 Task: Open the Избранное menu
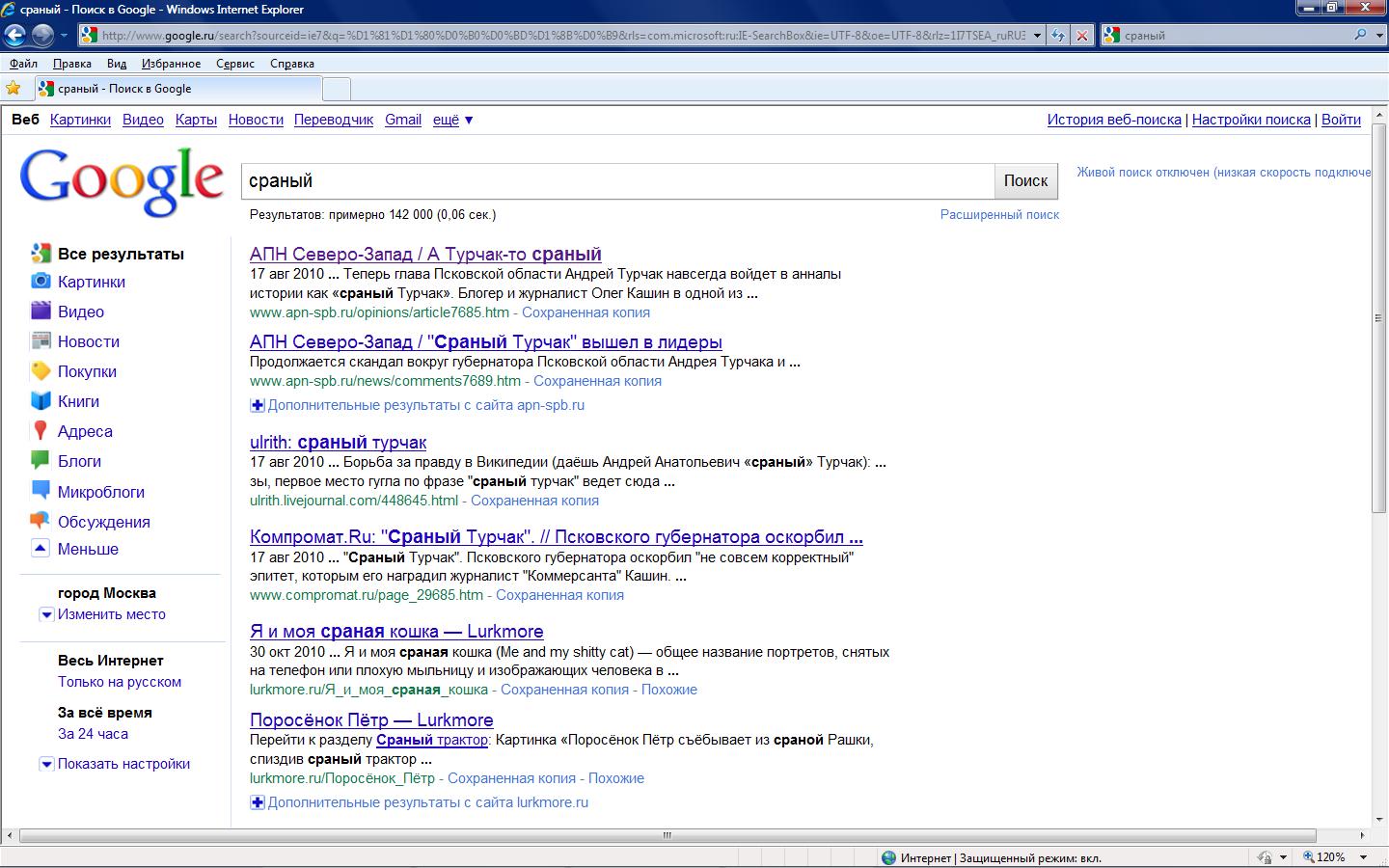pyautogui.click(x=171, y=64)
